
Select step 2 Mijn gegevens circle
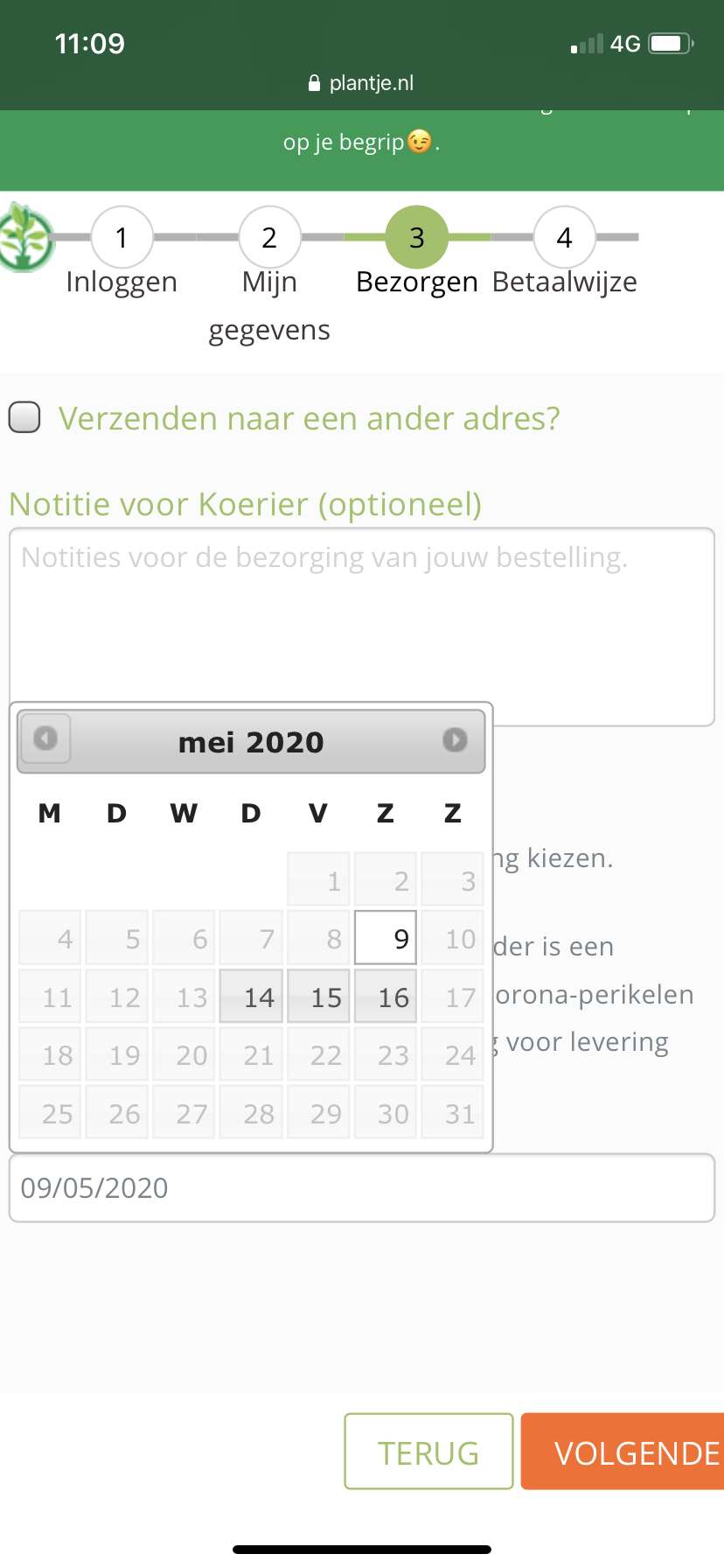click(x=269, y=237)
